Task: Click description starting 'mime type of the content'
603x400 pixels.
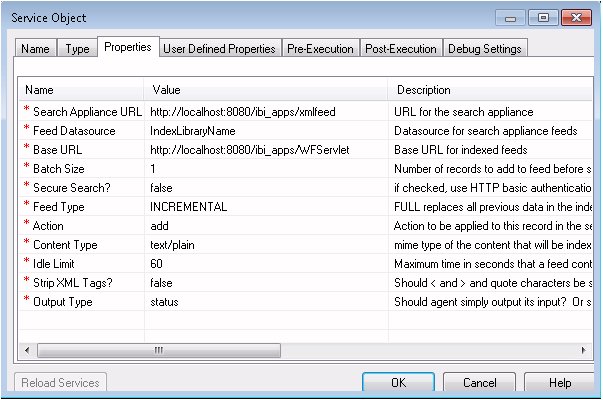Action: point(492,245)
